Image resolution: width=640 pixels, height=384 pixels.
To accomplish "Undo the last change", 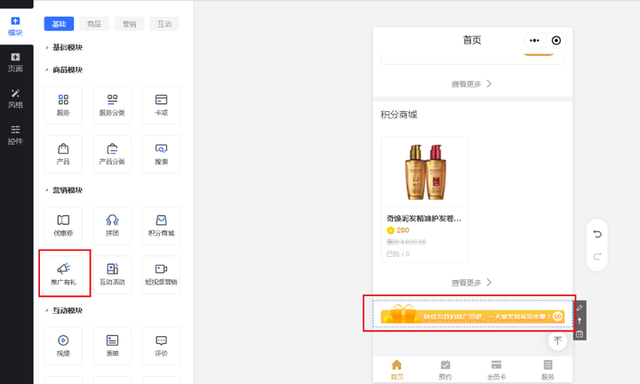I will click(x=597, y=234).
